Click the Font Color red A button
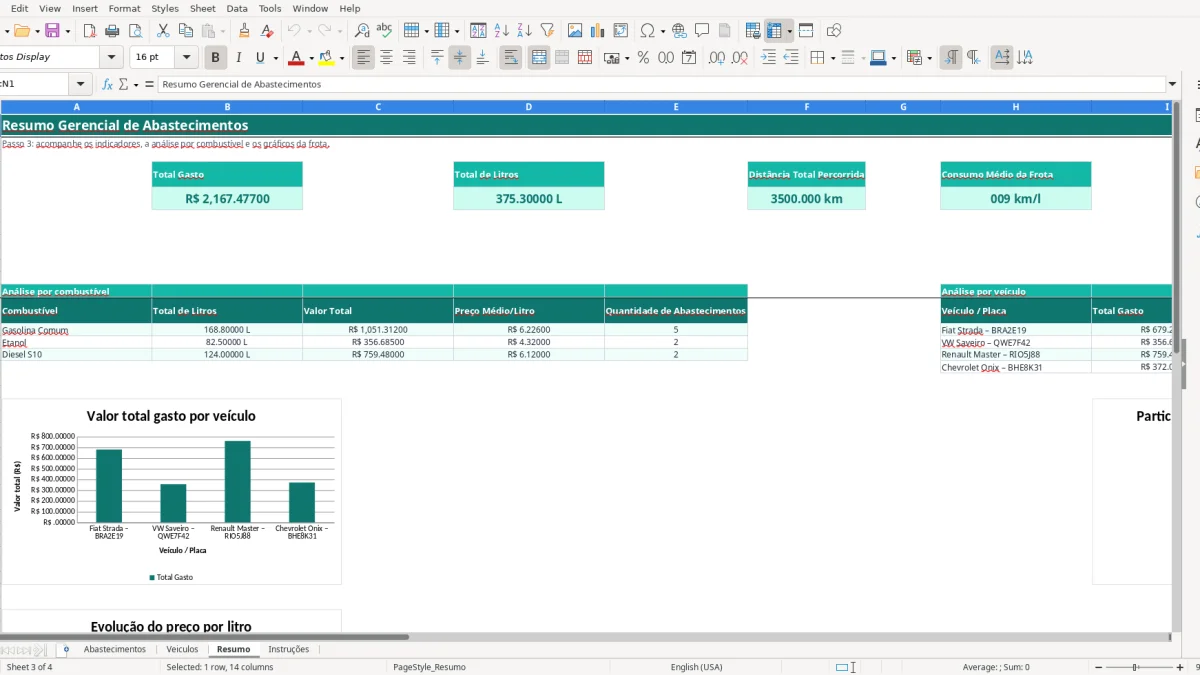This screenshot has height=675, width=1200. [295, 58]
